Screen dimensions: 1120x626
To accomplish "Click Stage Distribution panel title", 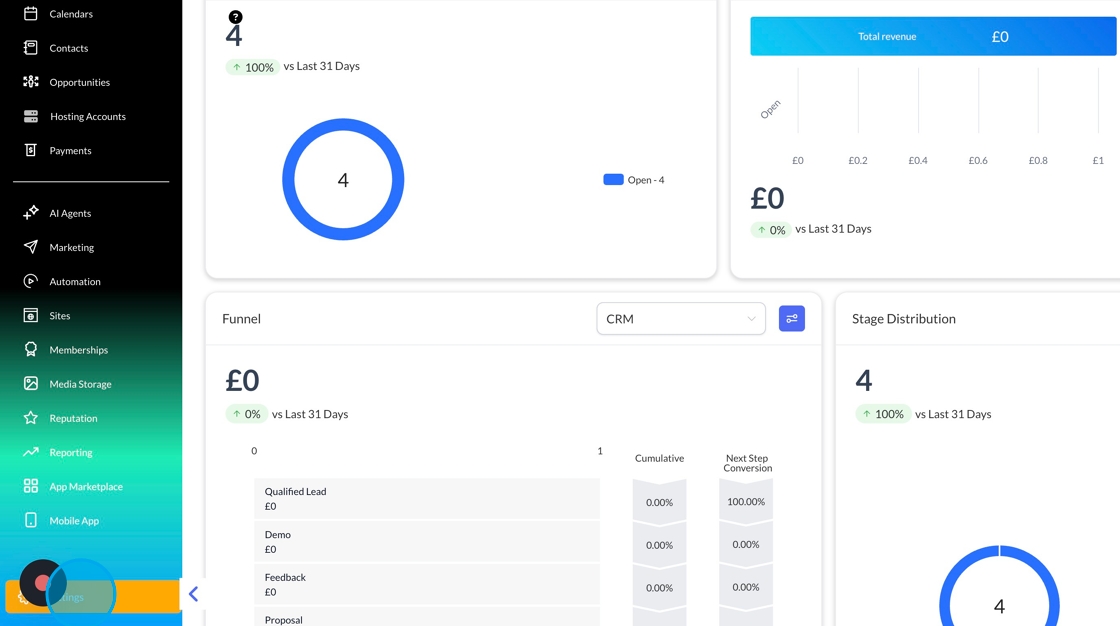I will (x=904, y=319).
